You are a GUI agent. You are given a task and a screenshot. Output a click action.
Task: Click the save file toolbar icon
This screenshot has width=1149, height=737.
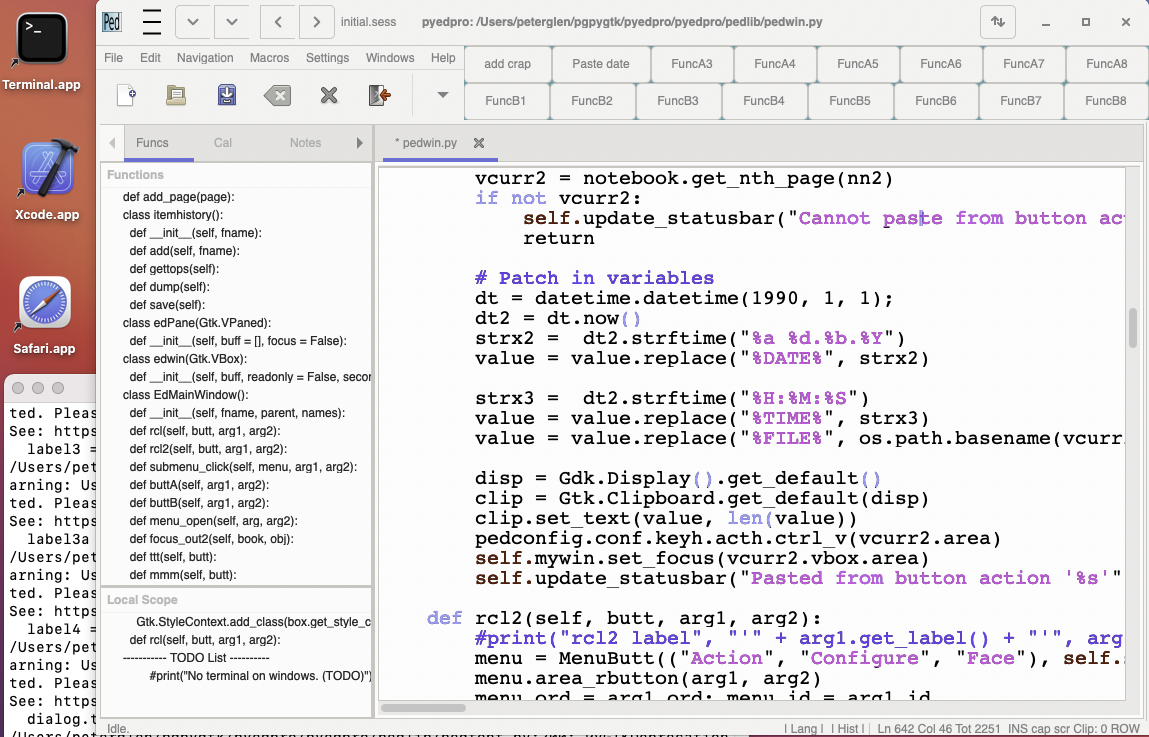(x=227, y=95)
